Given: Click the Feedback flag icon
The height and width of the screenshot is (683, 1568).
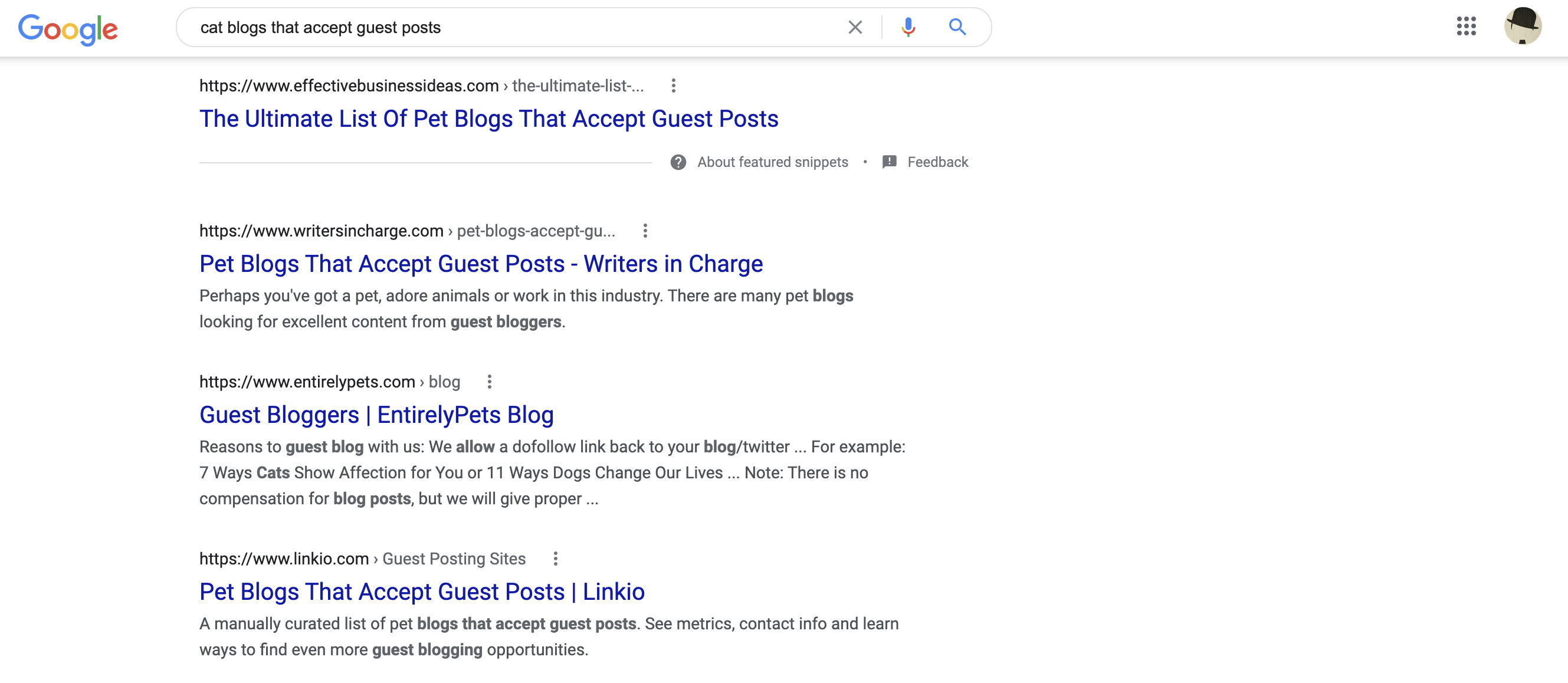Looking at the screenshot, I should [888, 162].
